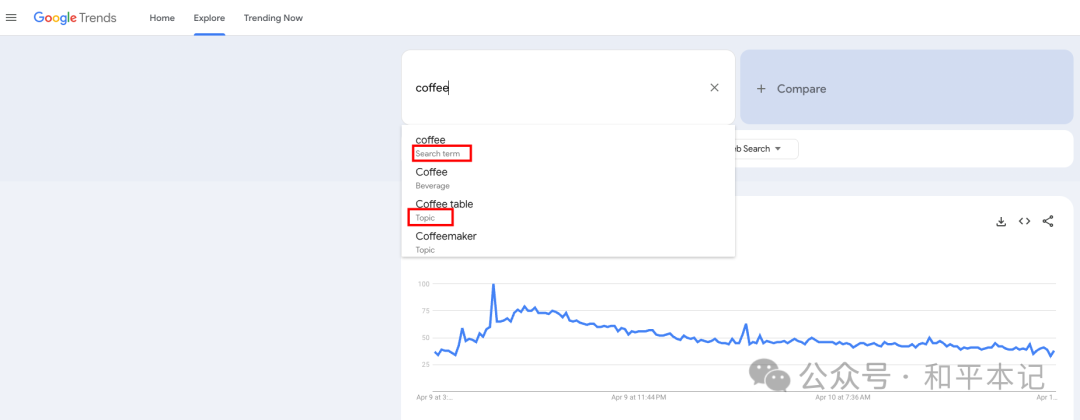Pick Coffee table Topic suggestion
1080x420 pixels.
coord(568,210)
